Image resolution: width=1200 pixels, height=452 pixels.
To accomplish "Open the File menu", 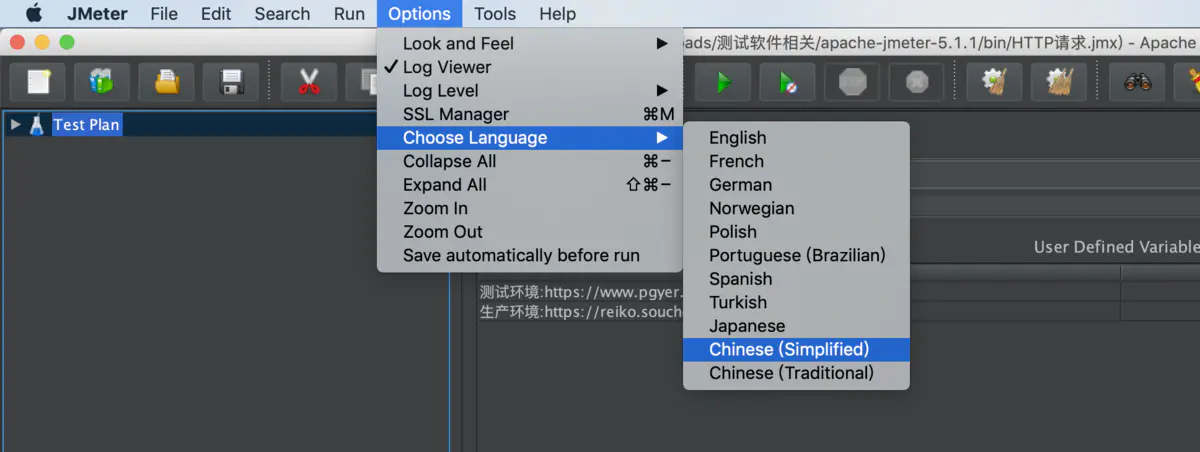I will click(164, 14).
